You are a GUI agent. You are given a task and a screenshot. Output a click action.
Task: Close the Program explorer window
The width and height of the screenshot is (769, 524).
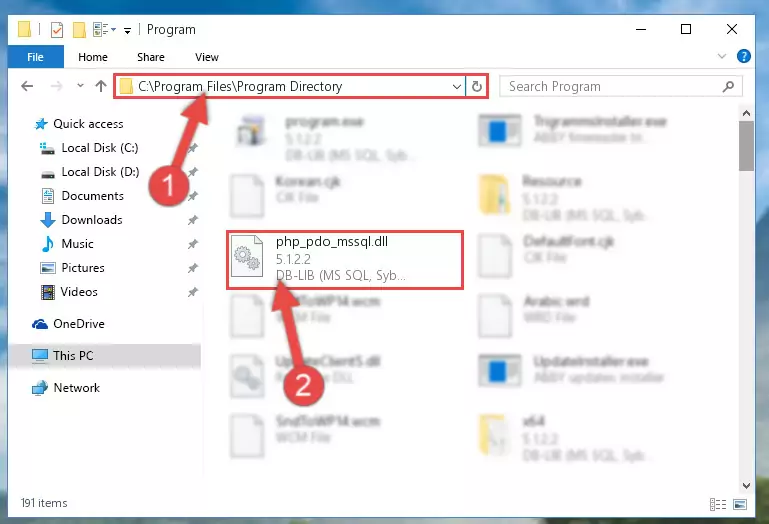732,29
